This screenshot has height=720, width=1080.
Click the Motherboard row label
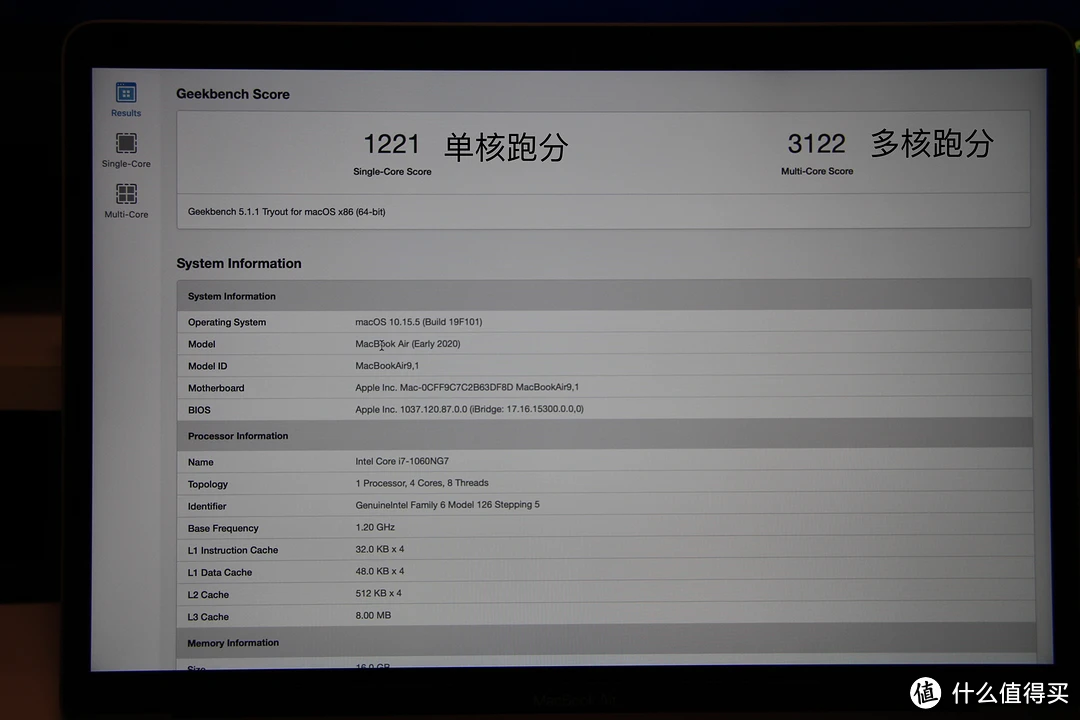tap(216, 388)
